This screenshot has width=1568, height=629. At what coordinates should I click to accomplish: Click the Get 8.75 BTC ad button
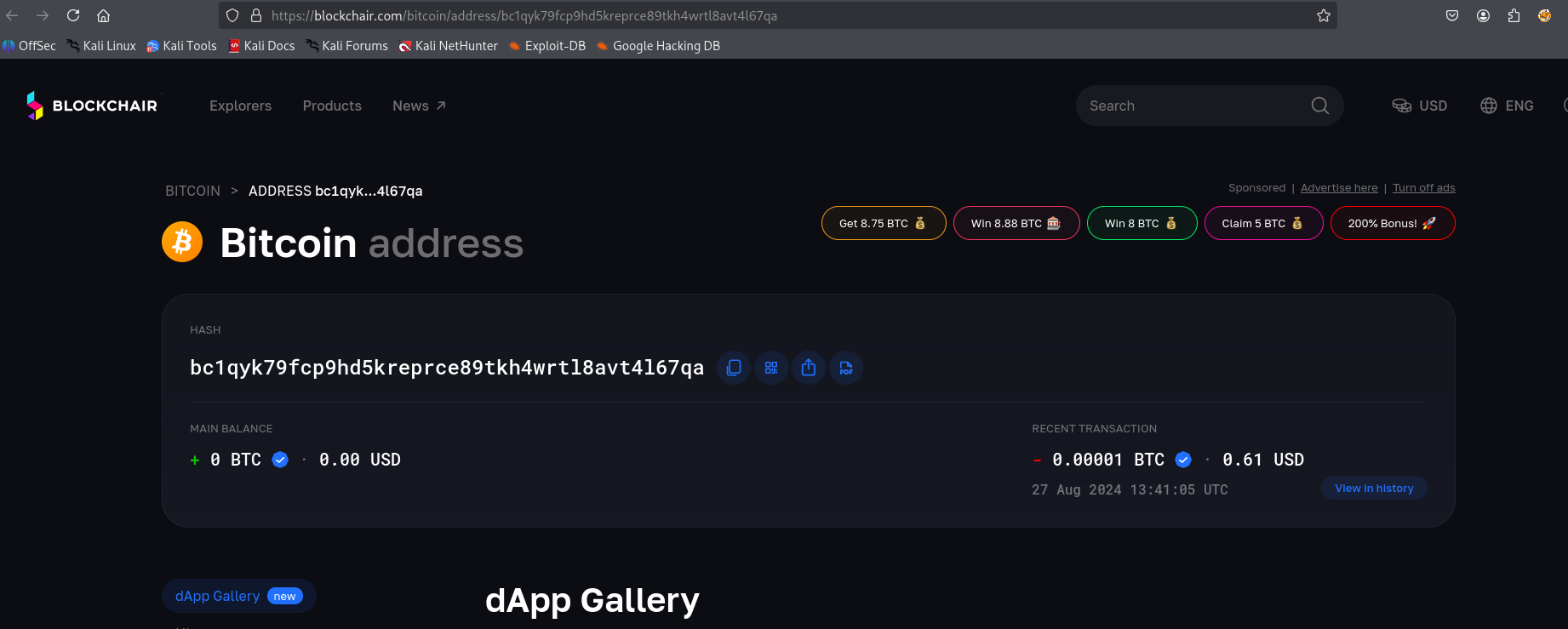click(x=883, y=223)
